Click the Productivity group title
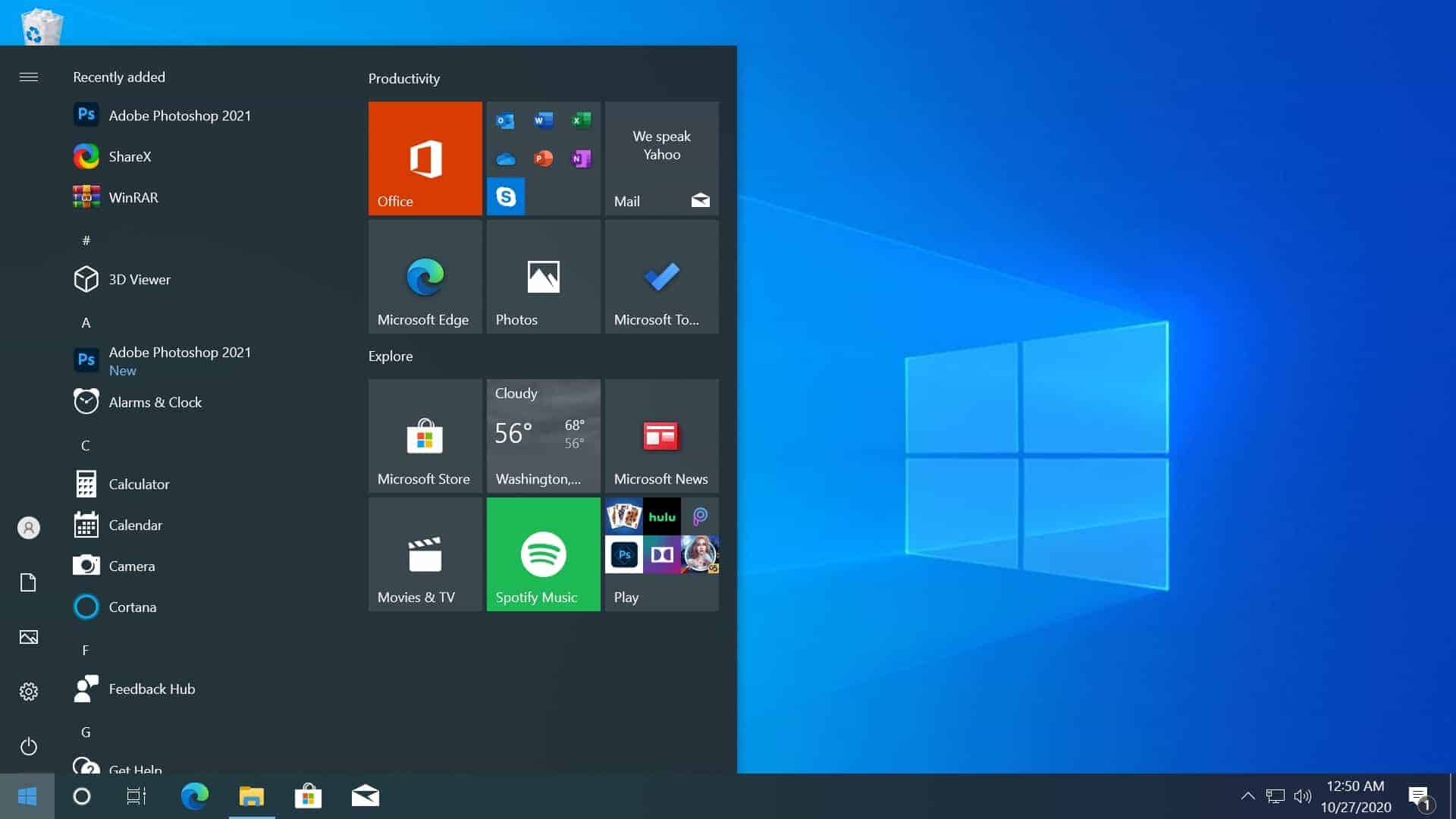 [x=404, y=79]
